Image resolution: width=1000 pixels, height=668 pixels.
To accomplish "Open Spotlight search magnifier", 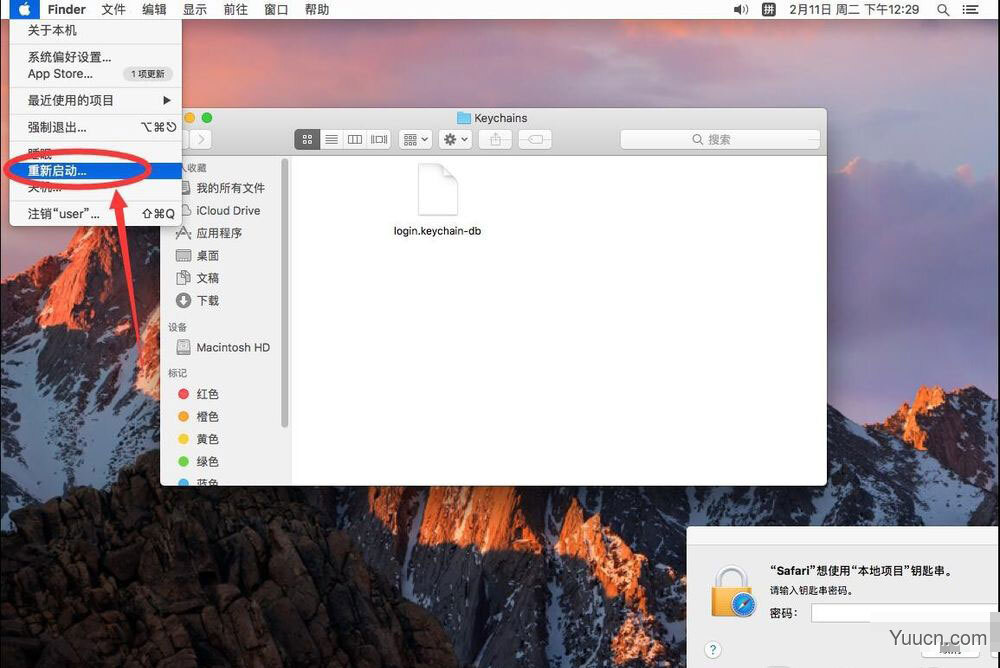I will coord(943,10).
